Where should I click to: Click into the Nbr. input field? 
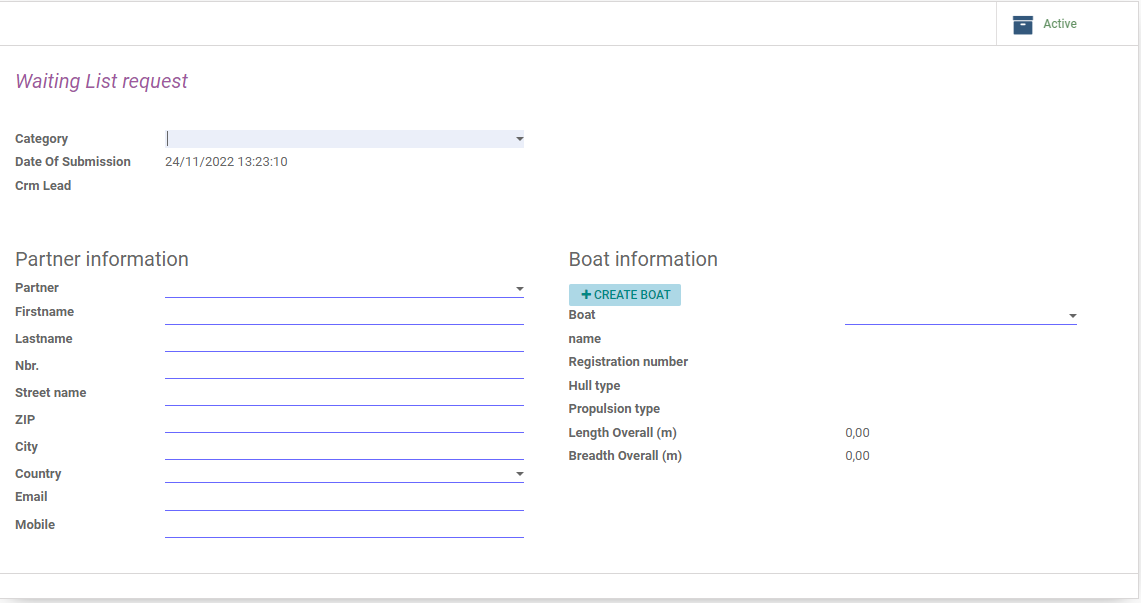pyautogui.click(x=344, y=369)
